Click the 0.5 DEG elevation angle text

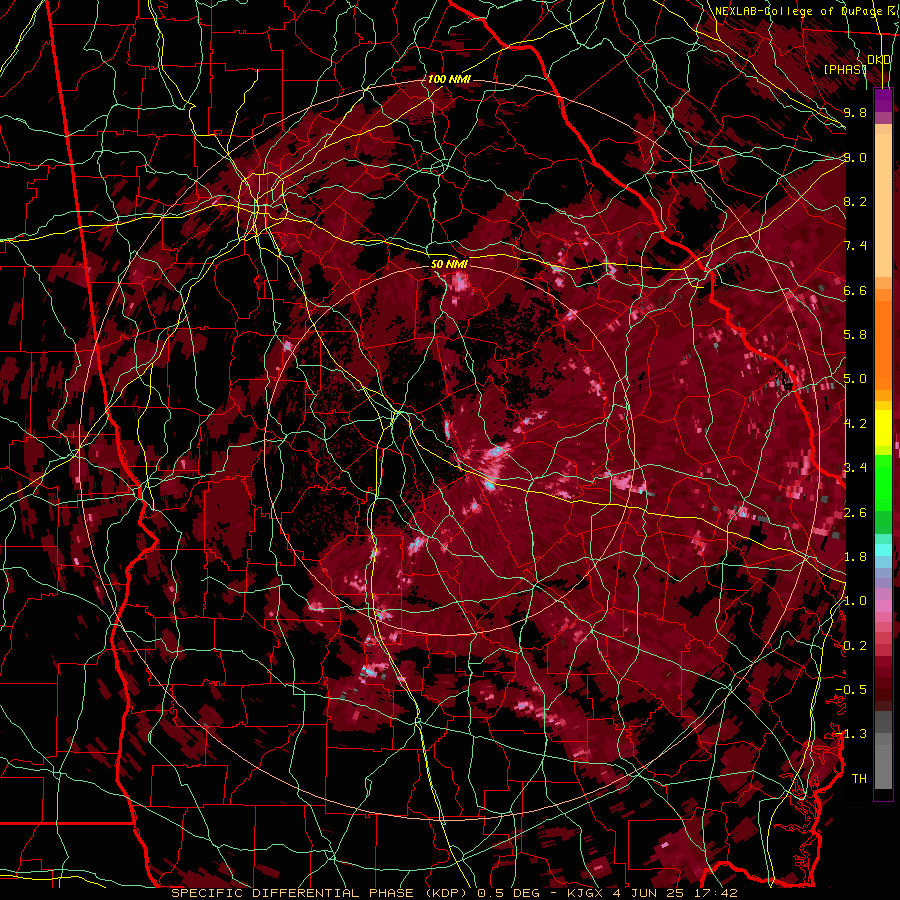pyautogui.click(x=508, y=893)
